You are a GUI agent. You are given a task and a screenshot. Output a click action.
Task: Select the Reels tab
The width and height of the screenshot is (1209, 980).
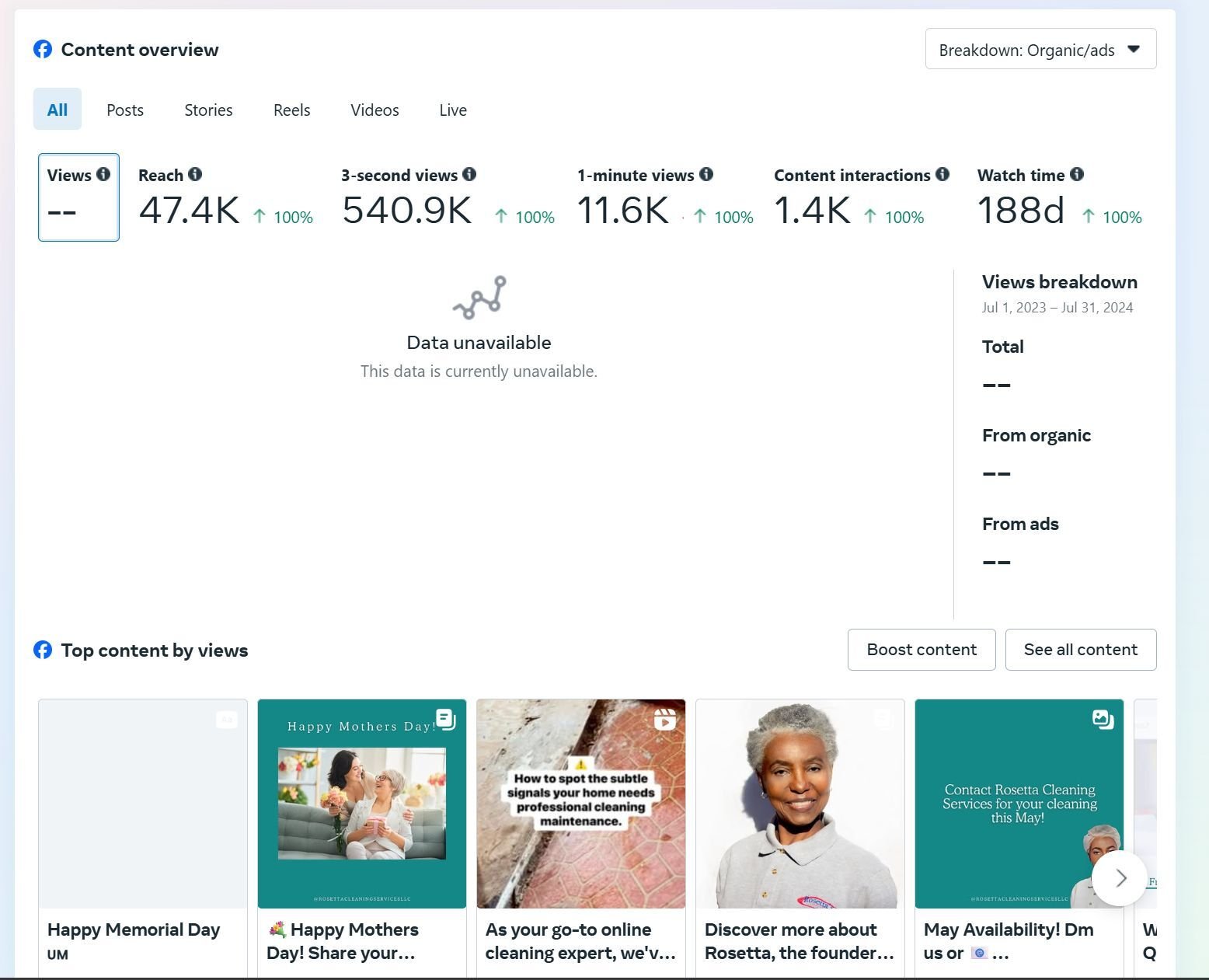(291, 110)
